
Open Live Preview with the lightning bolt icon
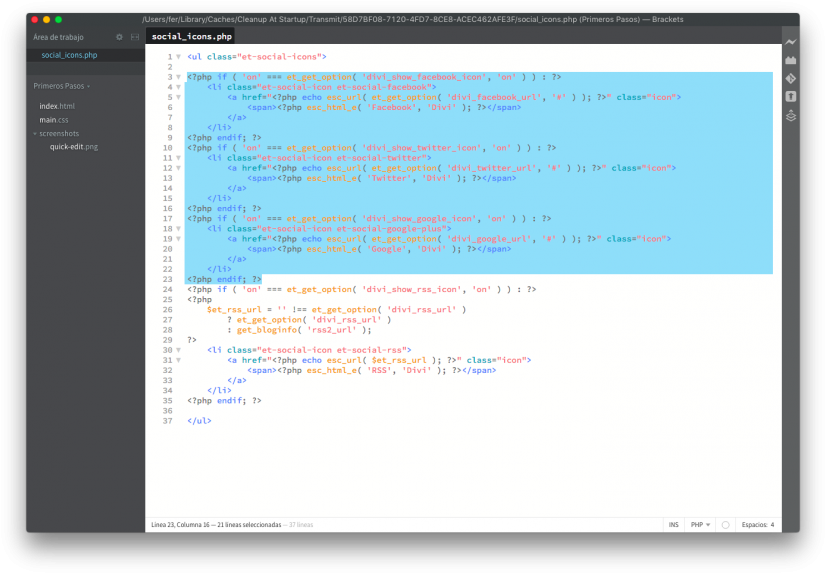790,42
